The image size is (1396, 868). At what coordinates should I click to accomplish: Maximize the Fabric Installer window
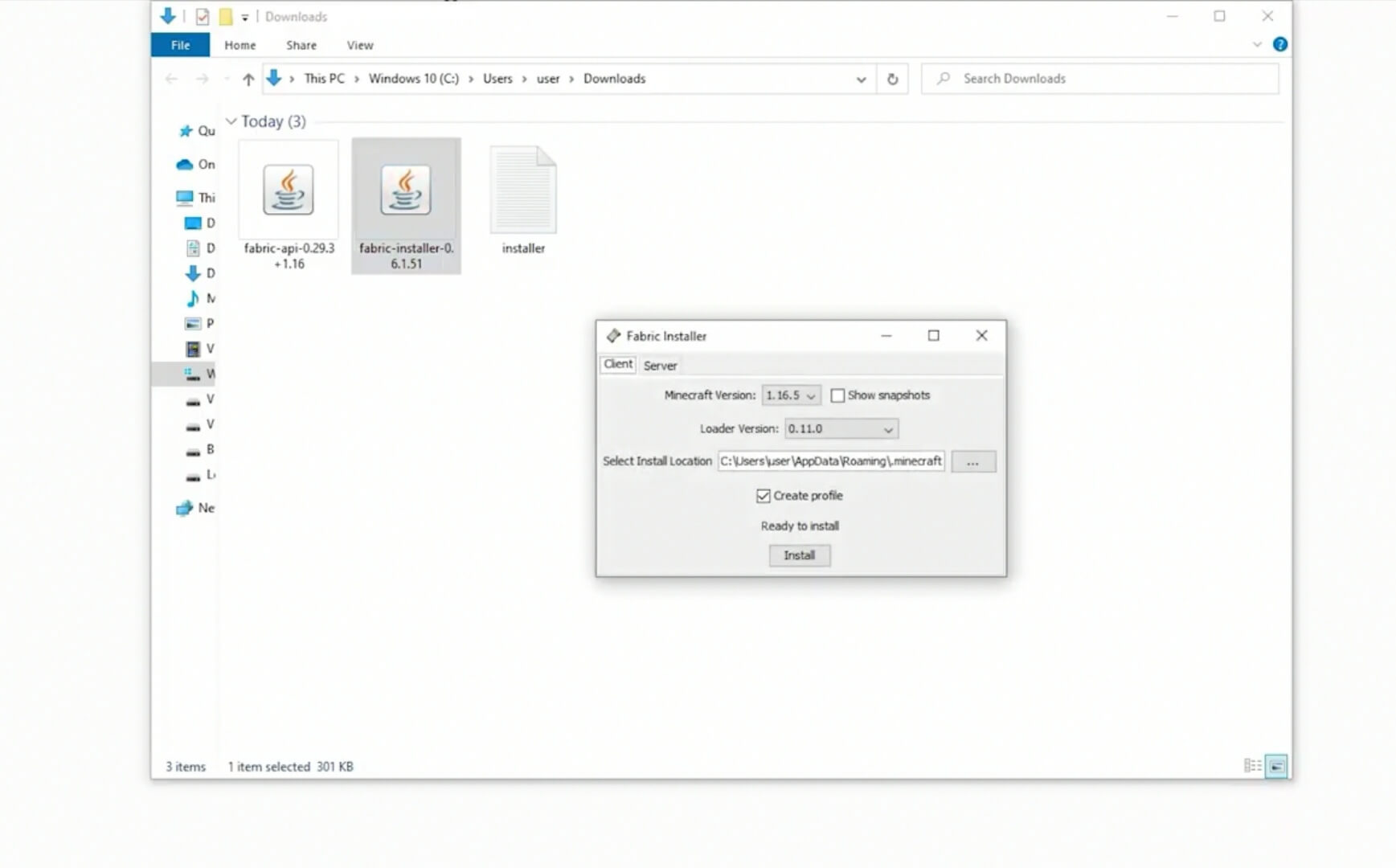click(933, 336)
